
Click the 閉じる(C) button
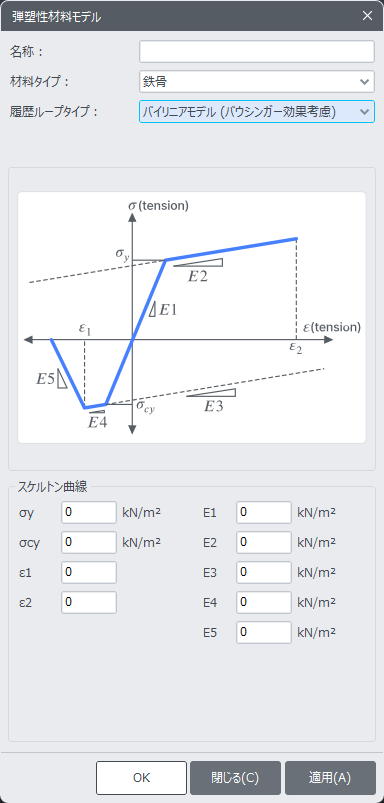click(236, 777)
